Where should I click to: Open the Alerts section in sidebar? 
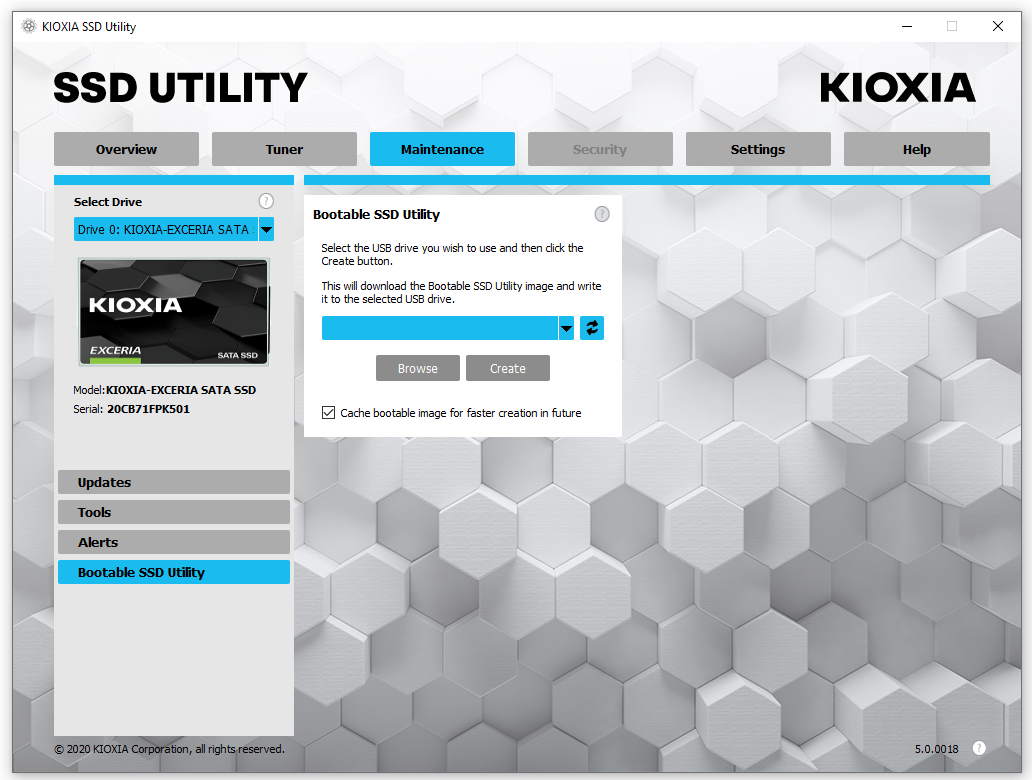(174, 542)
